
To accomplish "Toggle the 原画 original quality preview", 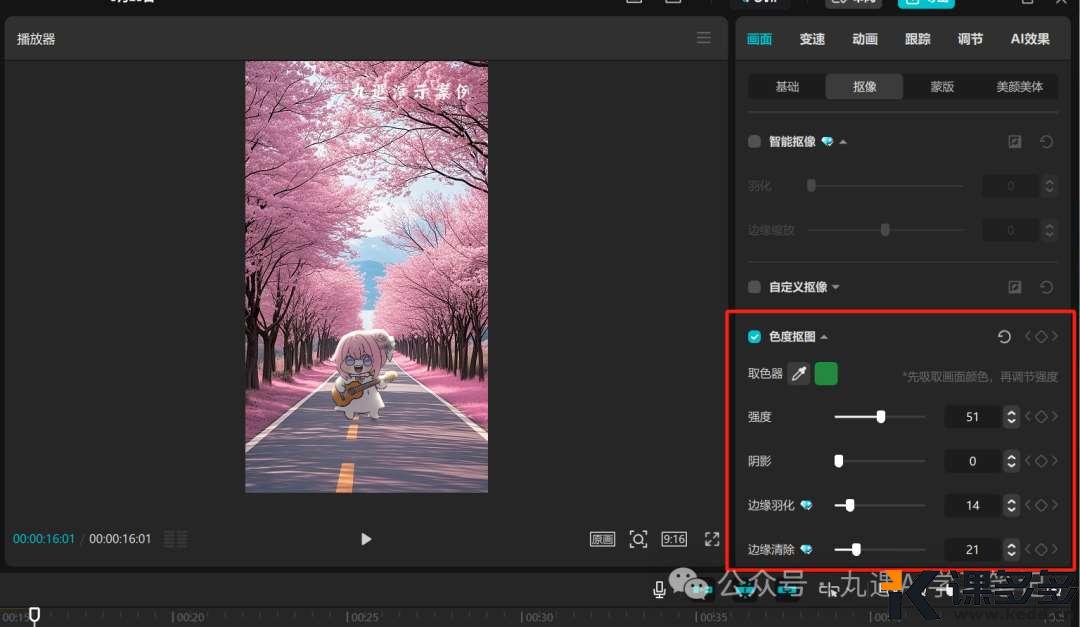I will (x=602, y=539).
